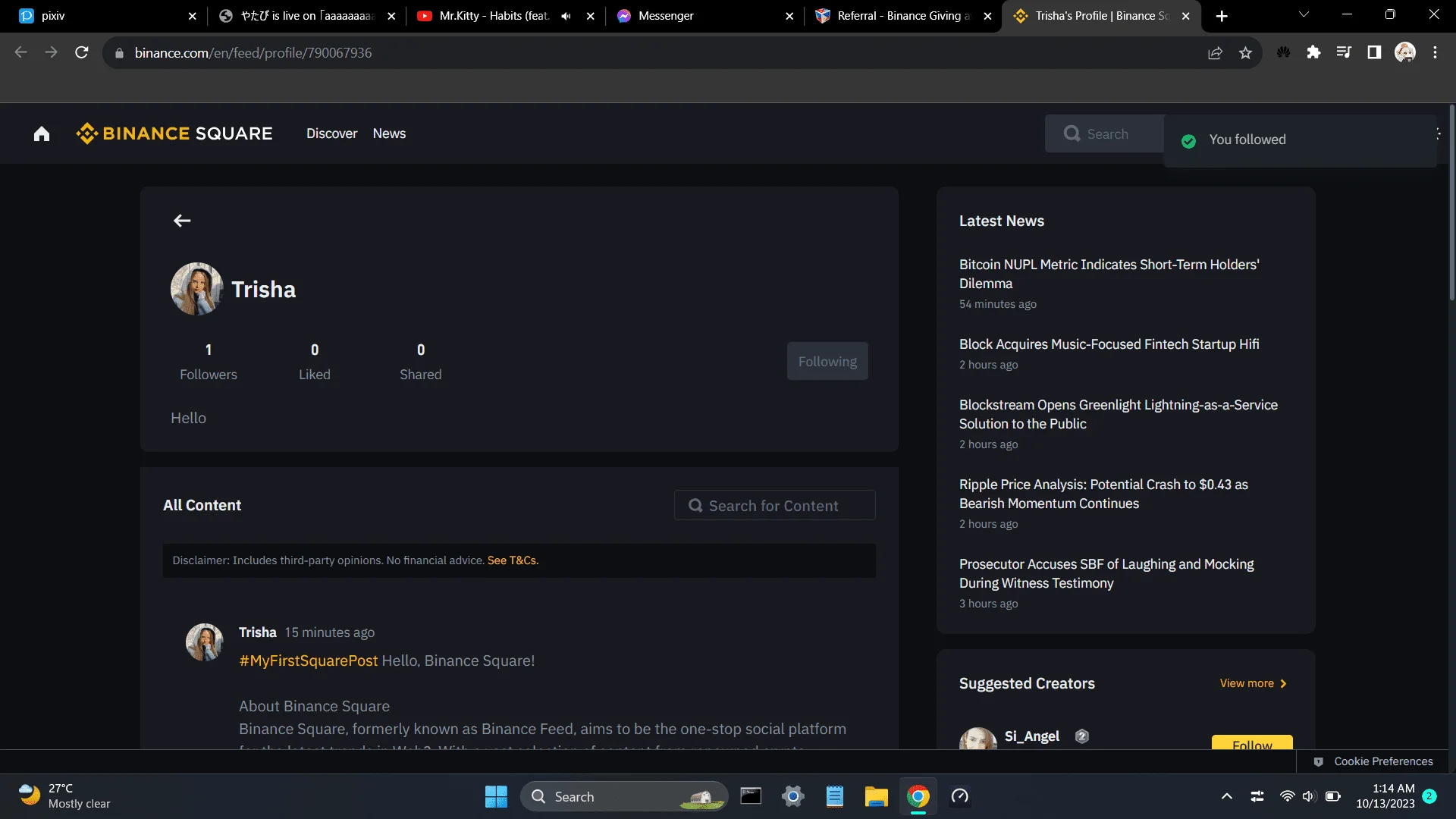Bookmark this page with the star icon

tap(1245, 52)
